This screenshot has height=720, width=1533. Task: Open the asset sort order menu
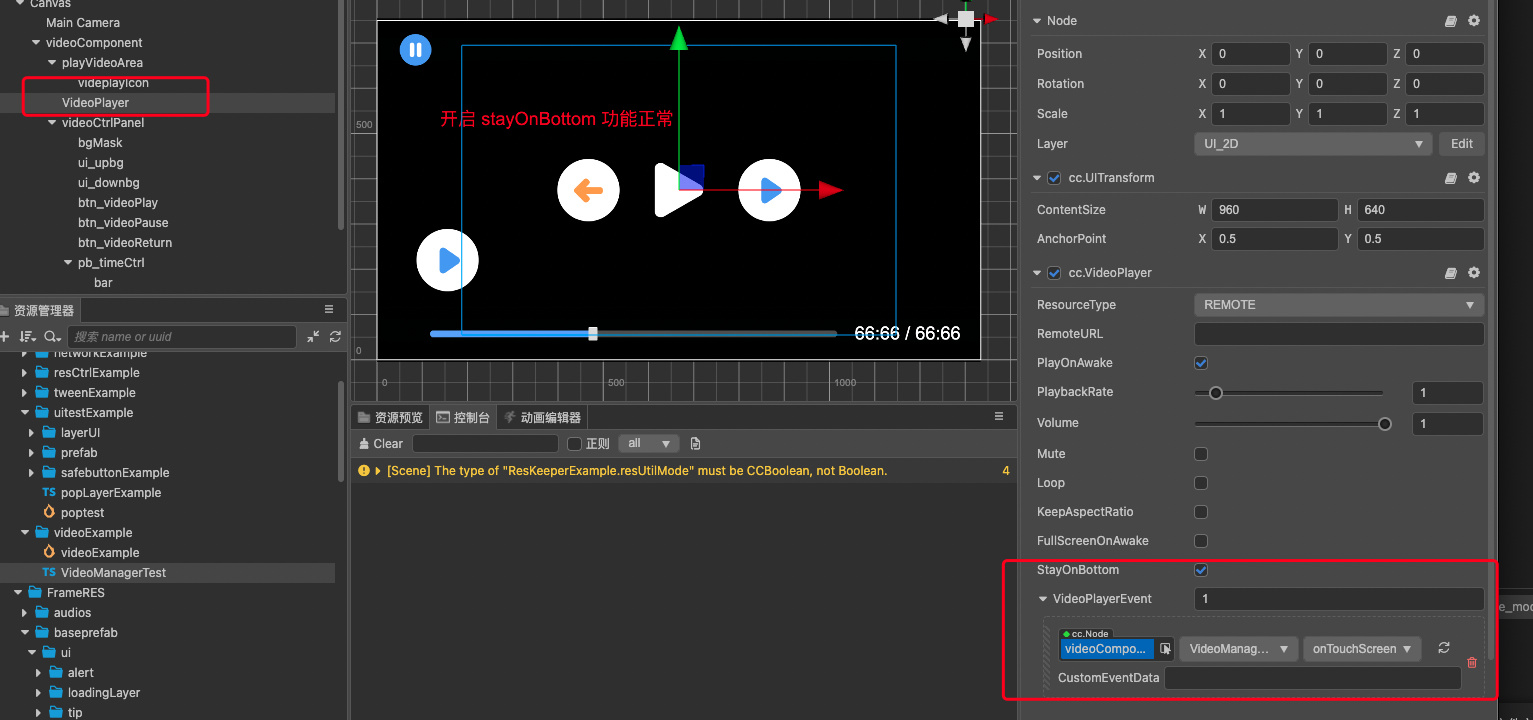click(28, 337)
